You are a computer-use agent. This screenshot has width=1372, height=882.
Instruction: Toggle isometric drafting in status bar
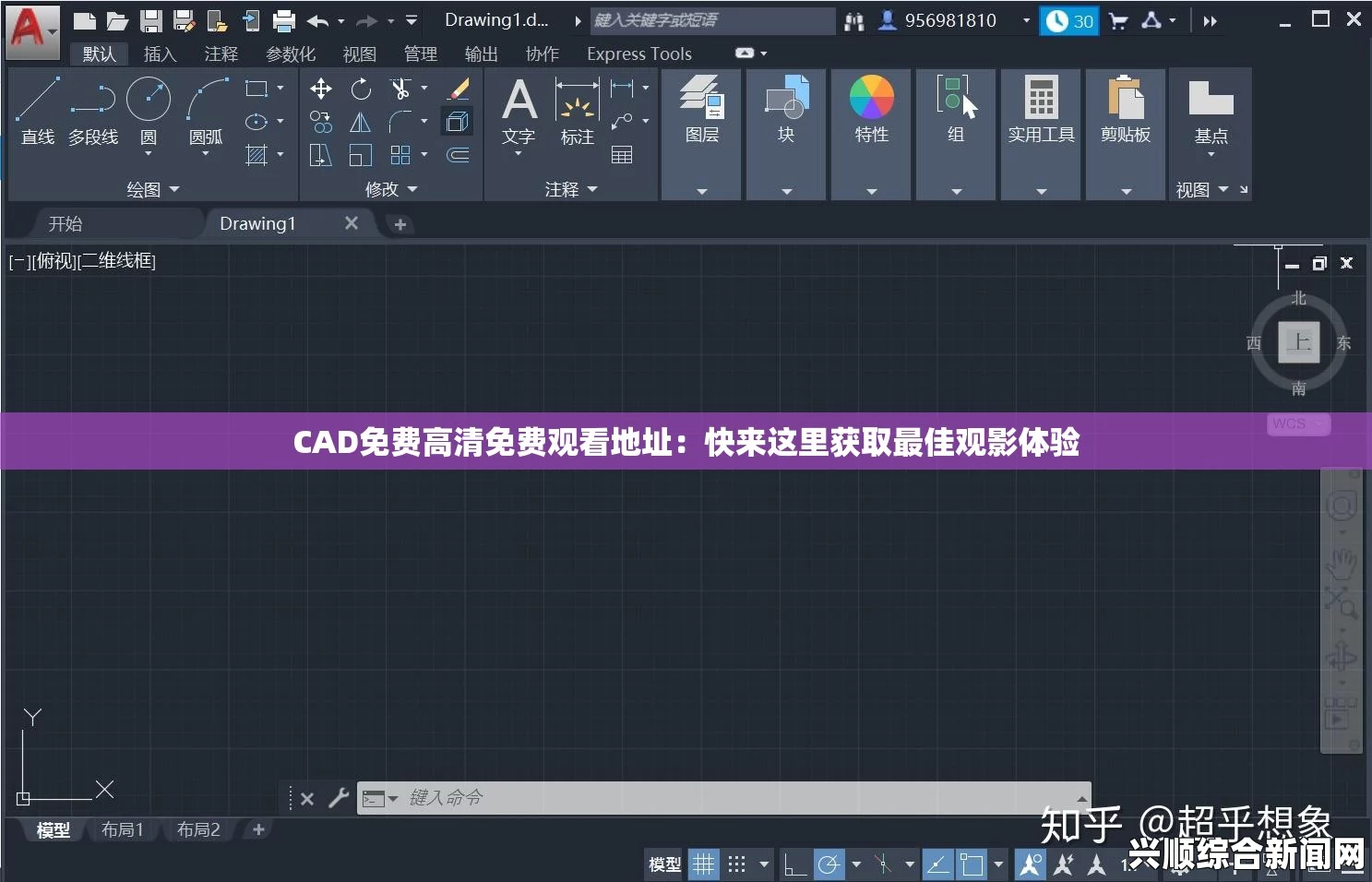click(x=883, y=864)
